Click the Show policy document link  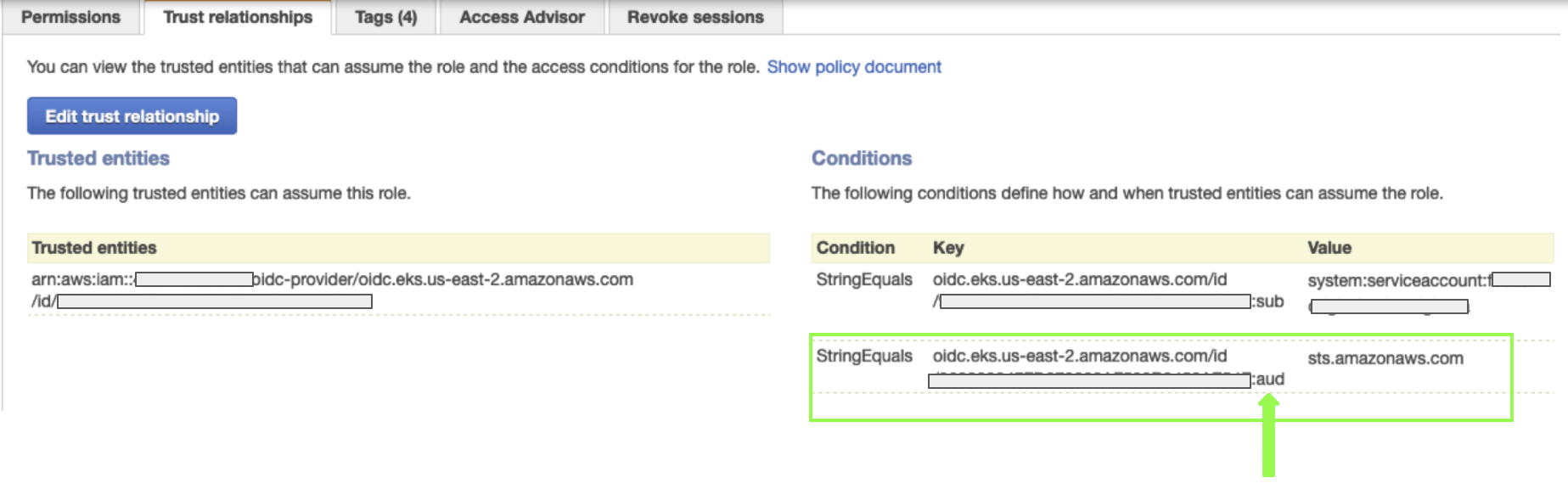[854, 67]
